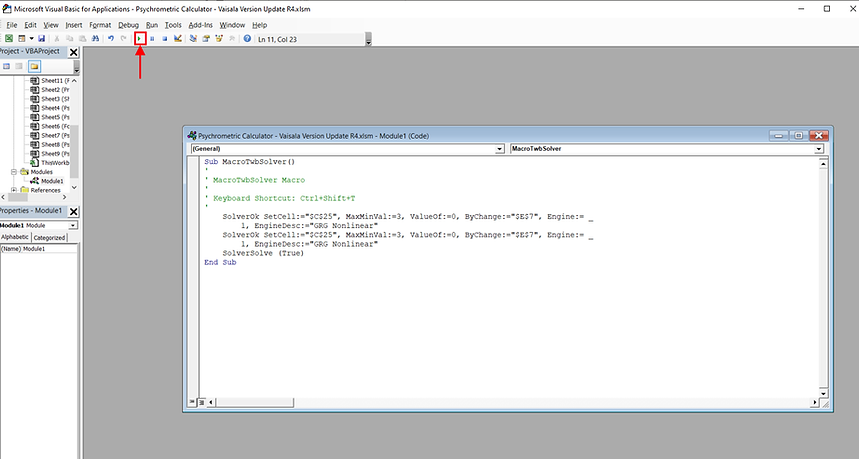Open the Window menu
The height and width of the screenshot is (459, 859).
pyautogui.click(x=232, y=25)
